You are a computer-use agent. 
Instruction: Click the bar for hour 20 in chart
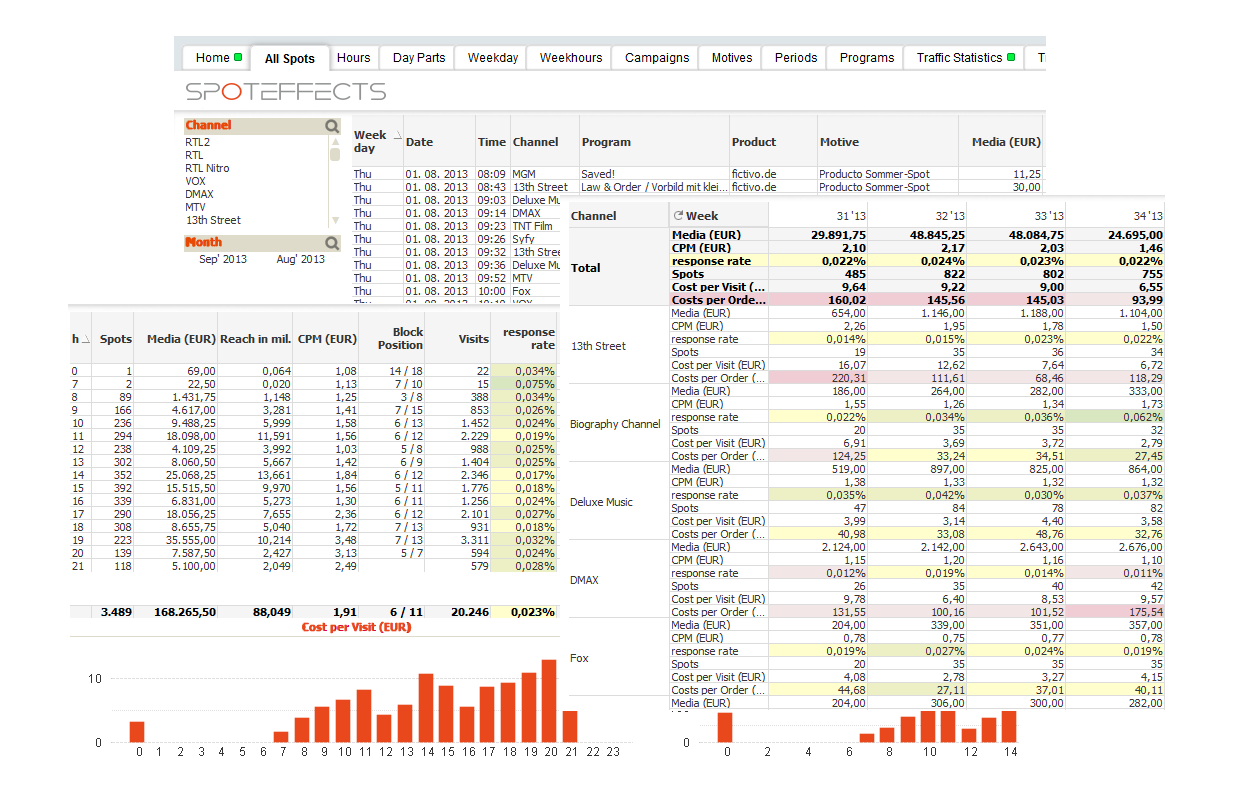click(549, 701)
